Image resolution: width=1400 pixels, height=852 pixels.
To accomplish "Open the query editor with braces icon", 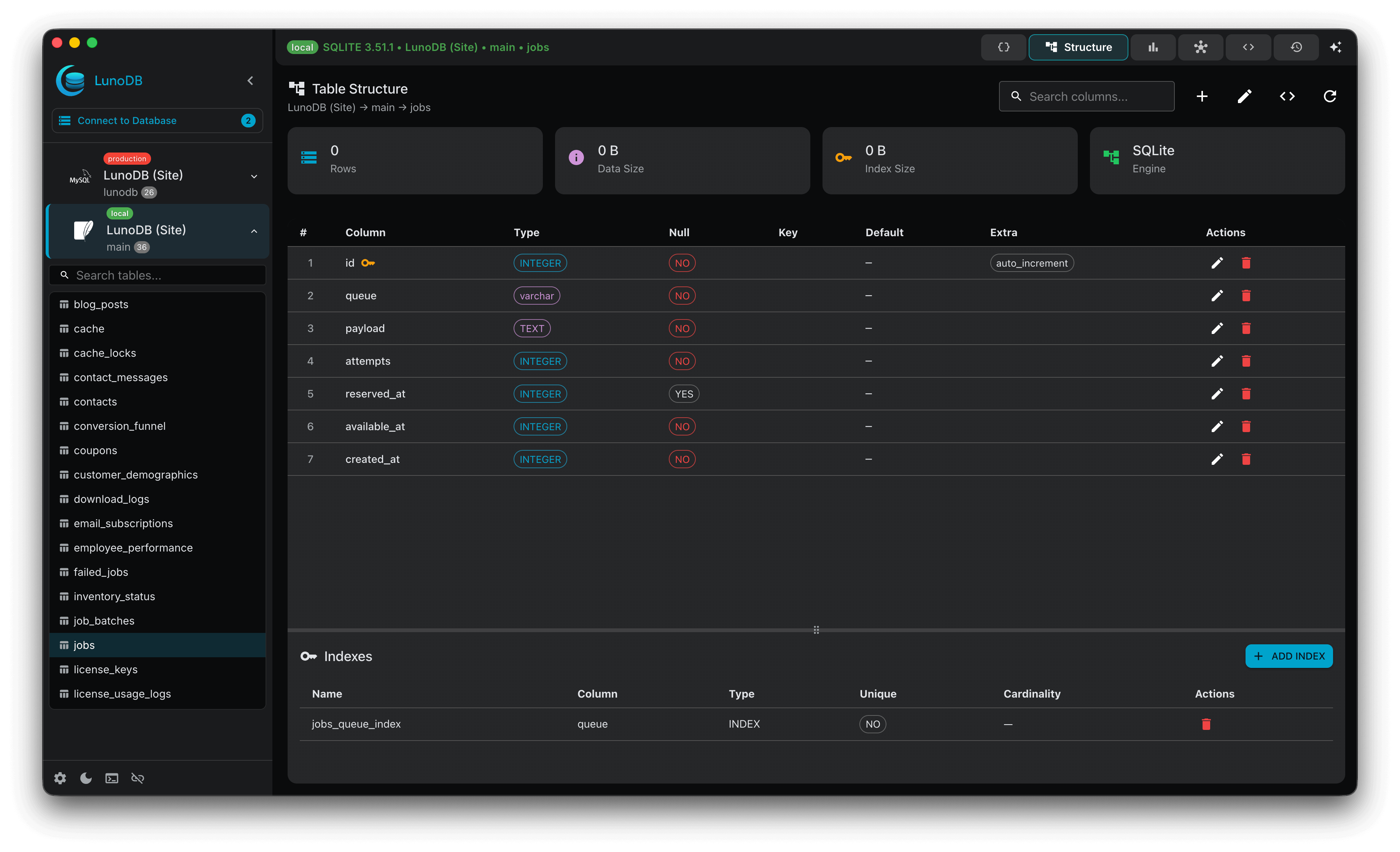I will click(1004, 47).
